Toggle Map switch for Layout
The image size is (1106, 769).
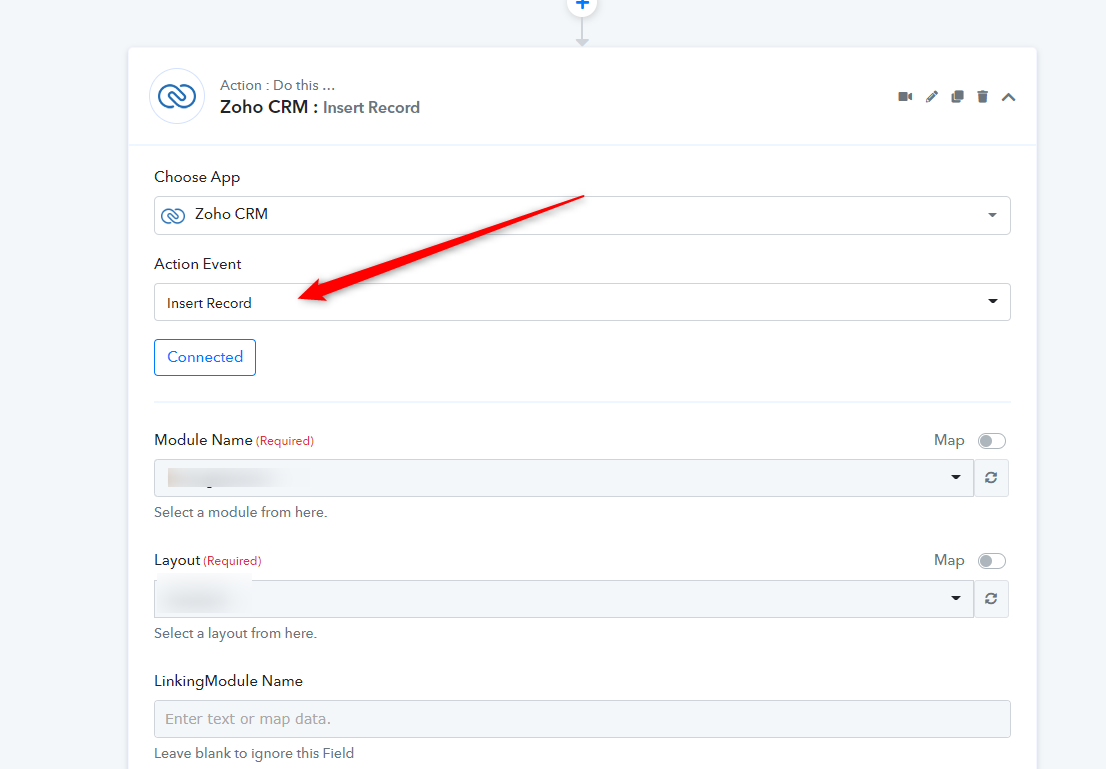pos(991,561)
